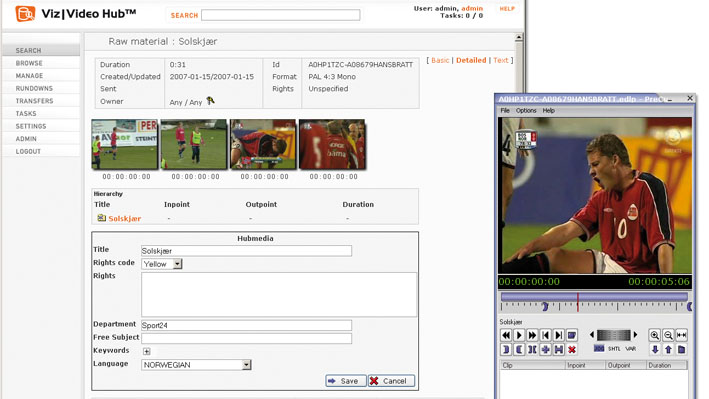Expand the Keywords plus box

[x=147, y=351]
